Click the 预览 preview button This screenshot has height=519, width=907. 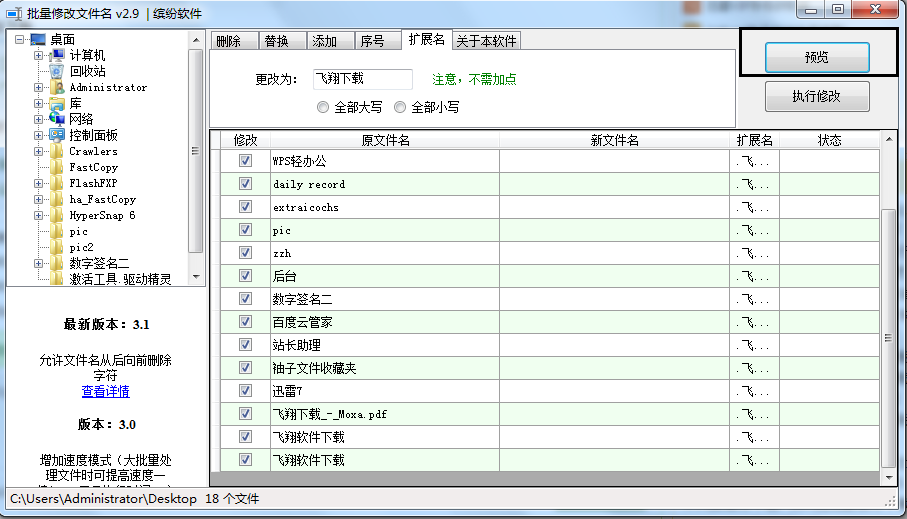tap(817, 57)
